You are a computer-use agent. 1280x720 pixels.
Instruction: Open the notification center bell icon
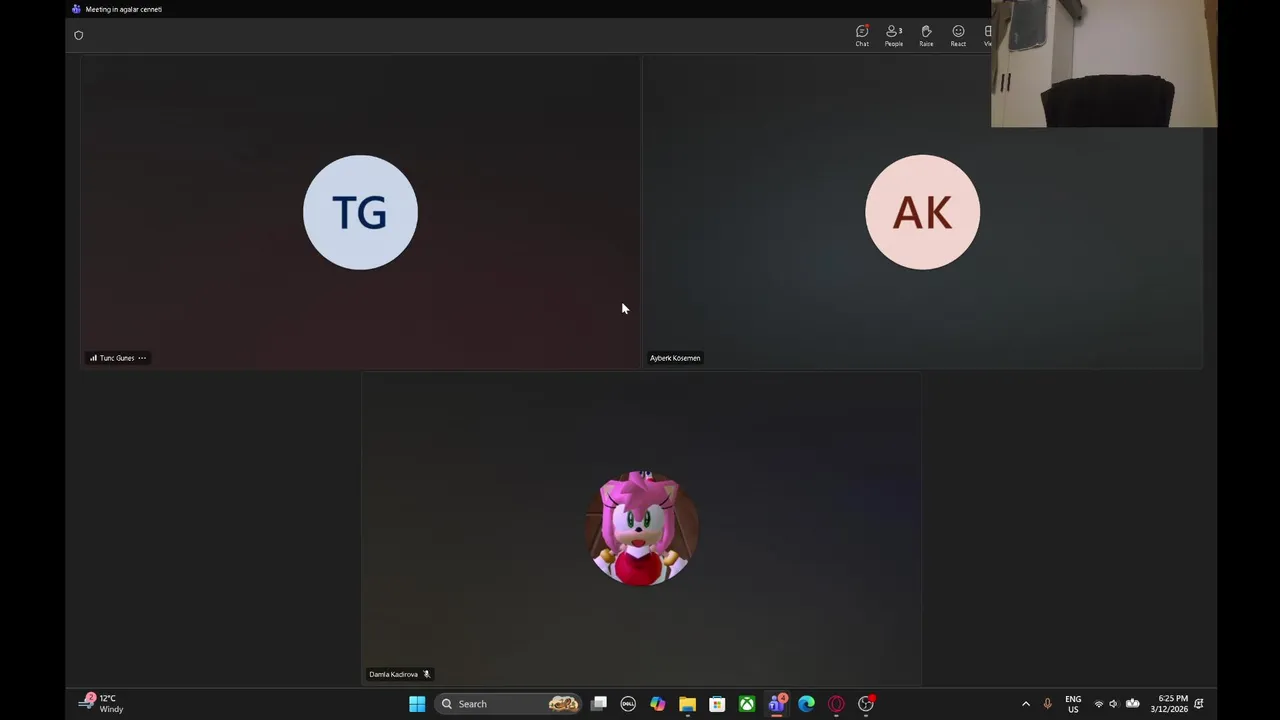pyautogui.click(x=1199, y=704)
